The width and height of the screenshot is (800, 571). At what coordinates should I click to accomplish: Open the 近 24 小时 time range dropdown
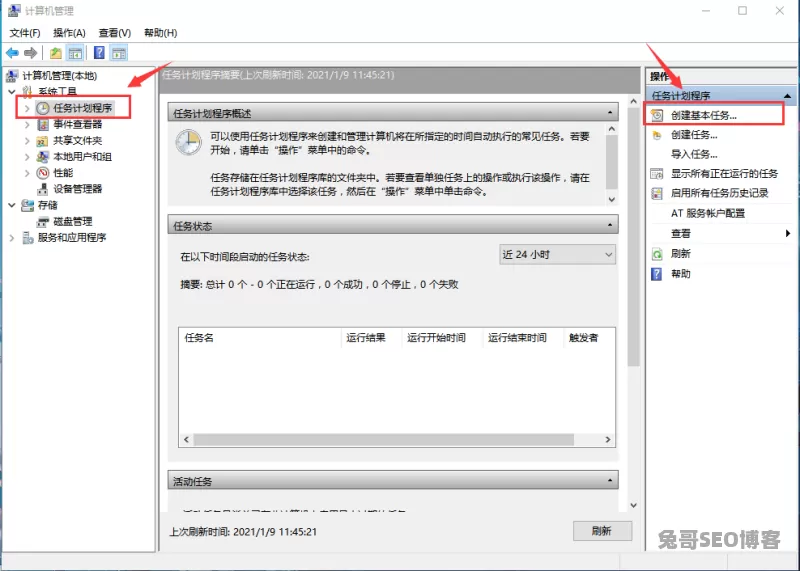coord(557,255)
